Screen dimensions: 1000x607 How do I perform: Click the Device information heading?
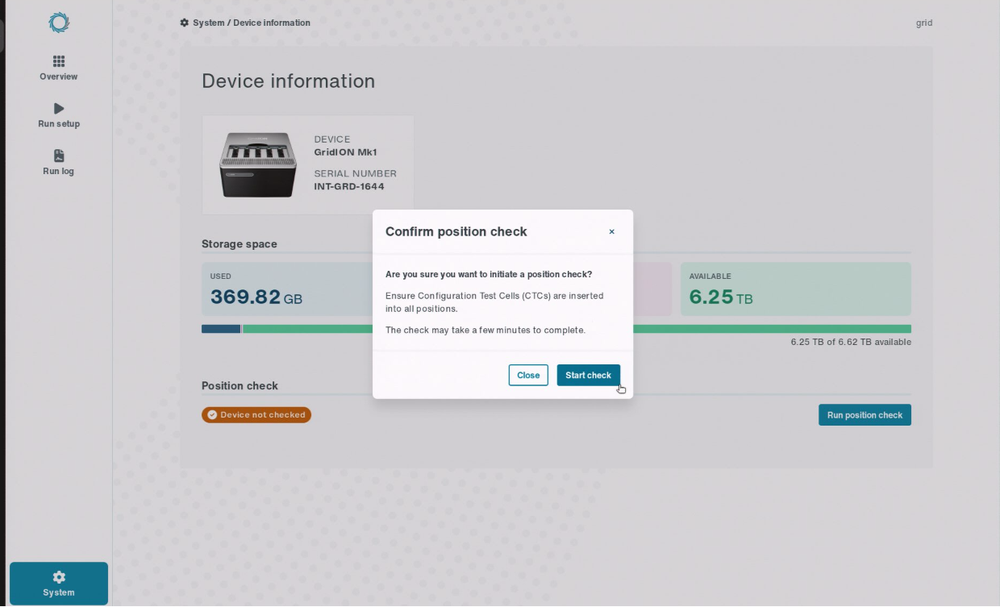288,81
